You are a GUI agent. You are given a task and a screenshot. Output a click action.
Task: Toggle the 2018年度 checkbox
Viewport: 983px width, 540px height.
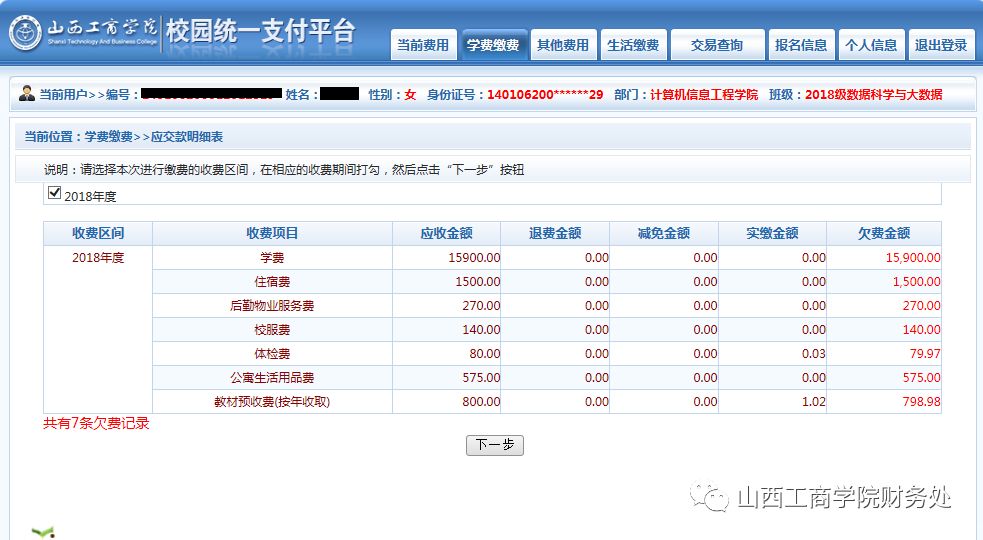point(55,193)
